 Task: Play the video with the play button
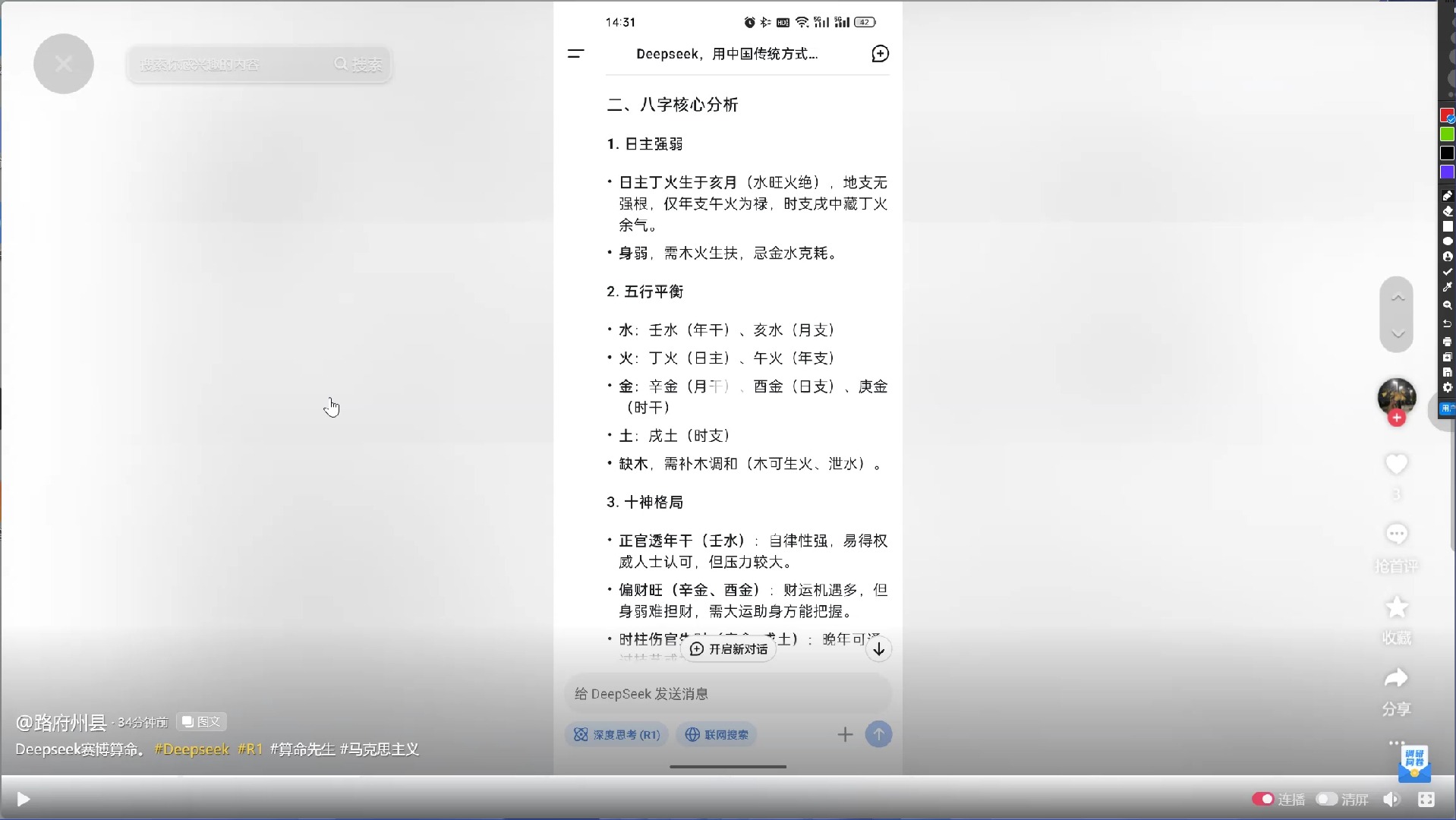point(24,799)
